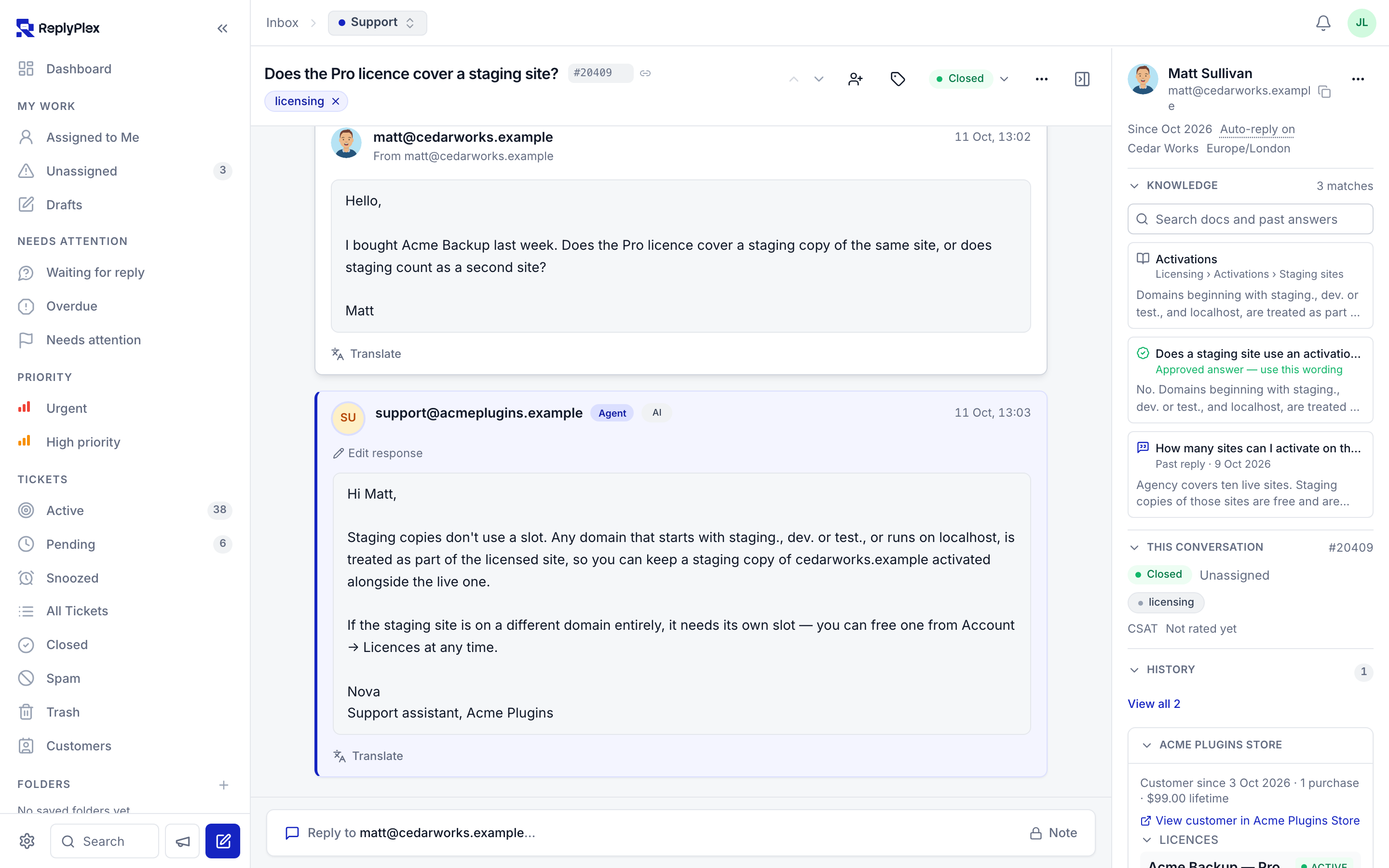Screen dimensions: 1389x868
Task: Click the licensing tag in conversation panel
Action: (1166, 602)
